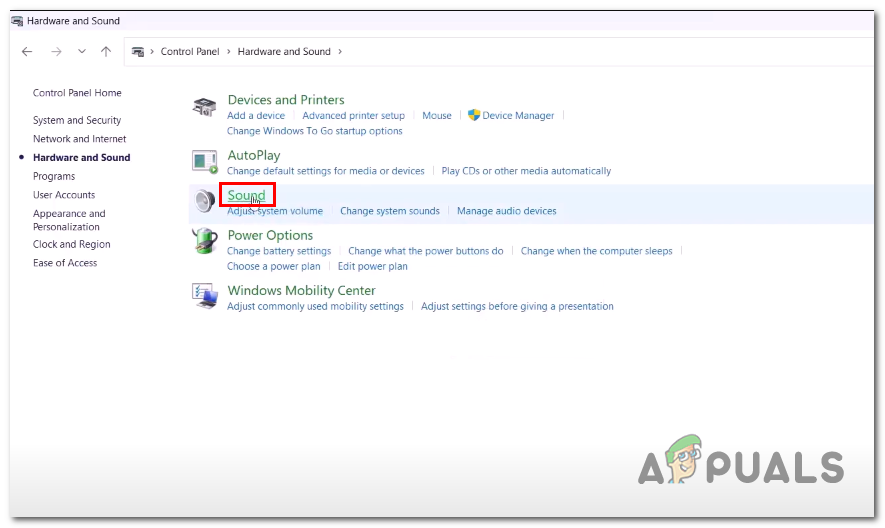885x528 pixels.
Task: Select Programs in sidebar
Action: point(54,176)
